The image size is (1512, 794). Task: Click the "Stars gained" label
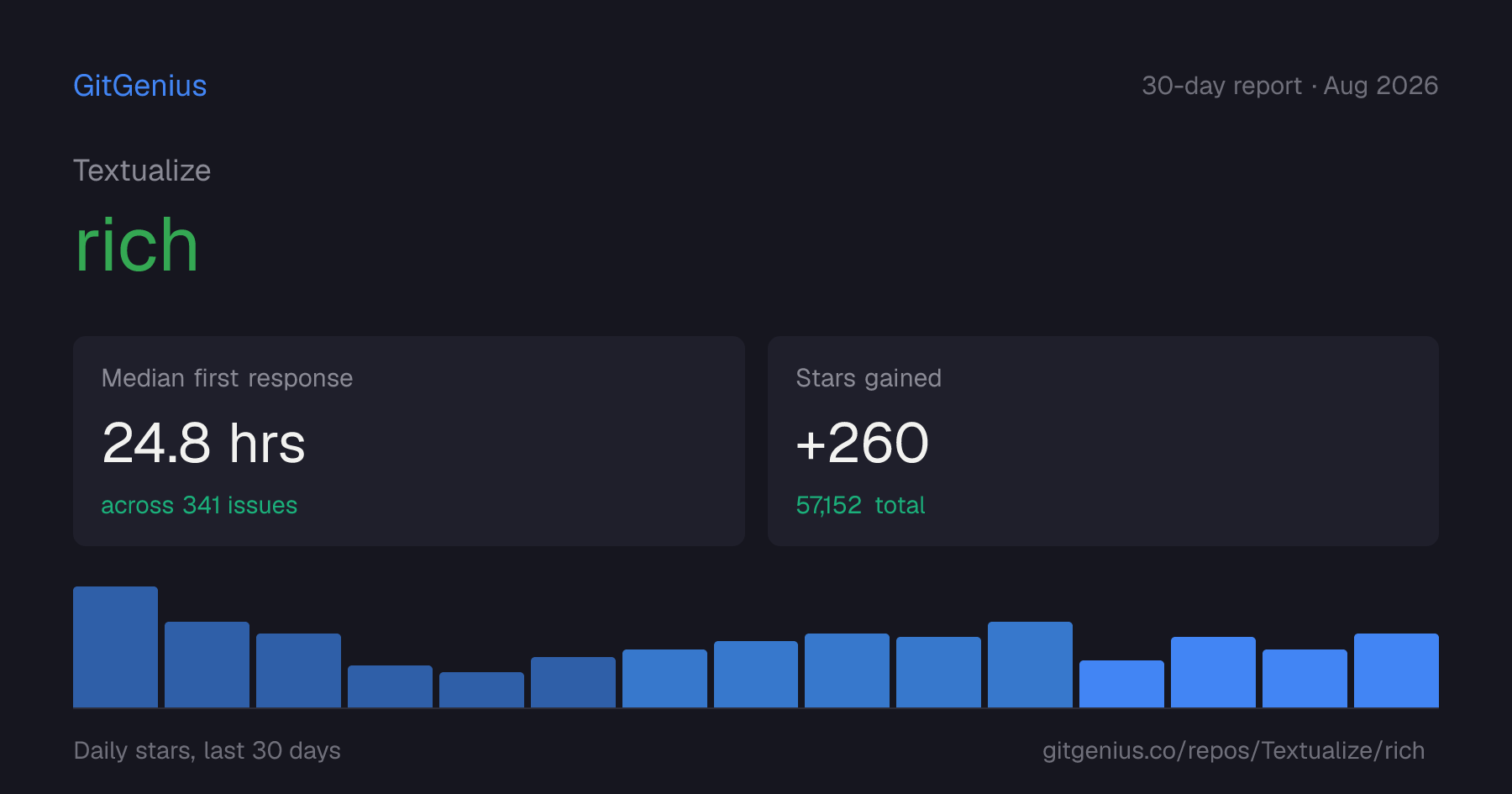pyautogui.click(x=869, y=378)
